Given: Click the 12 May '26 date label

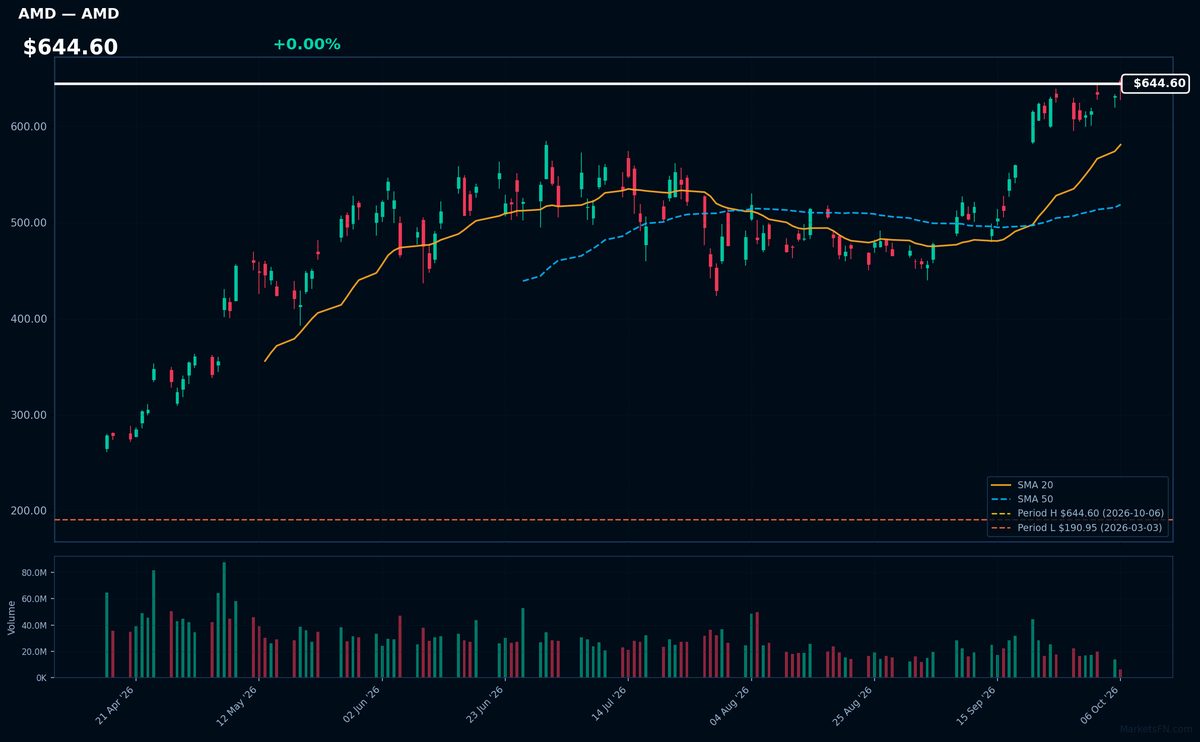Looking at the screenshot, I should click(239, 706).
